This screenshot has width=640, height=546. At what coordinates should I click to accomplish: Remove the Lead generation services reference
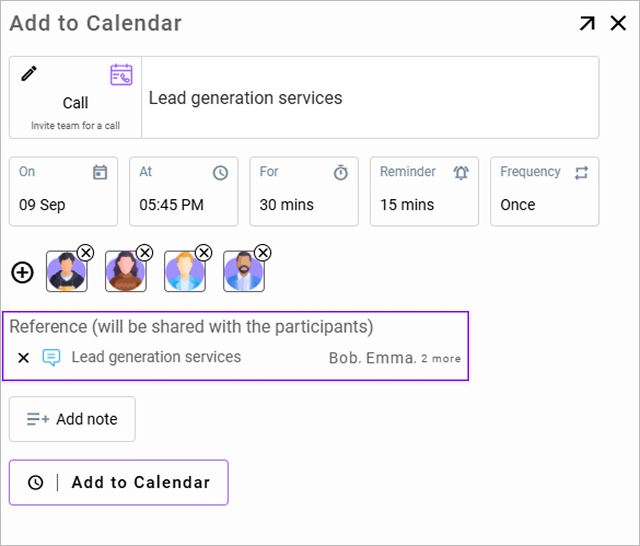tap(24, 358)
